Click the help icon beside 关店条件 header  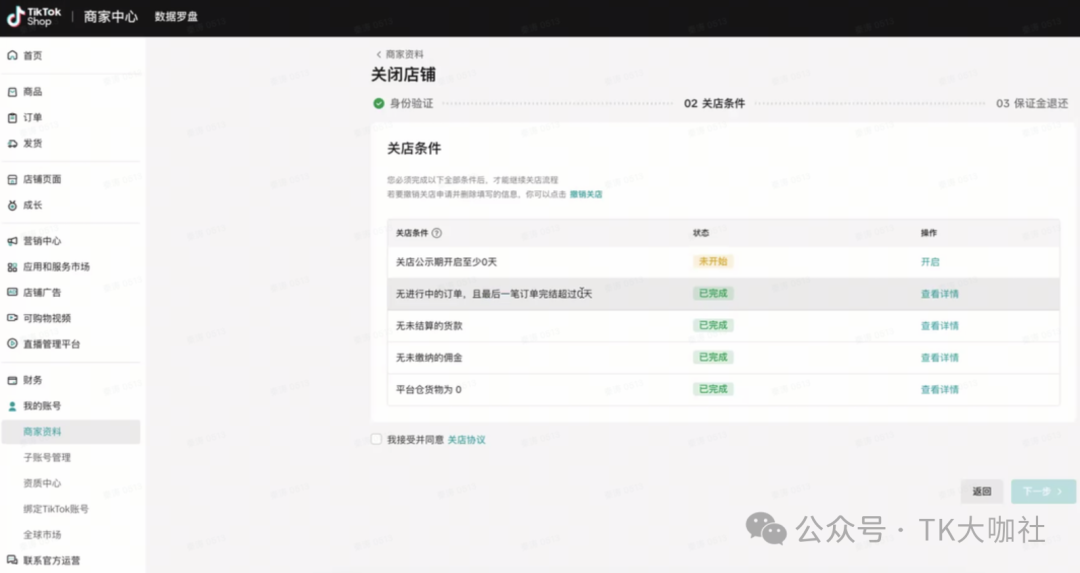point(437,233)
